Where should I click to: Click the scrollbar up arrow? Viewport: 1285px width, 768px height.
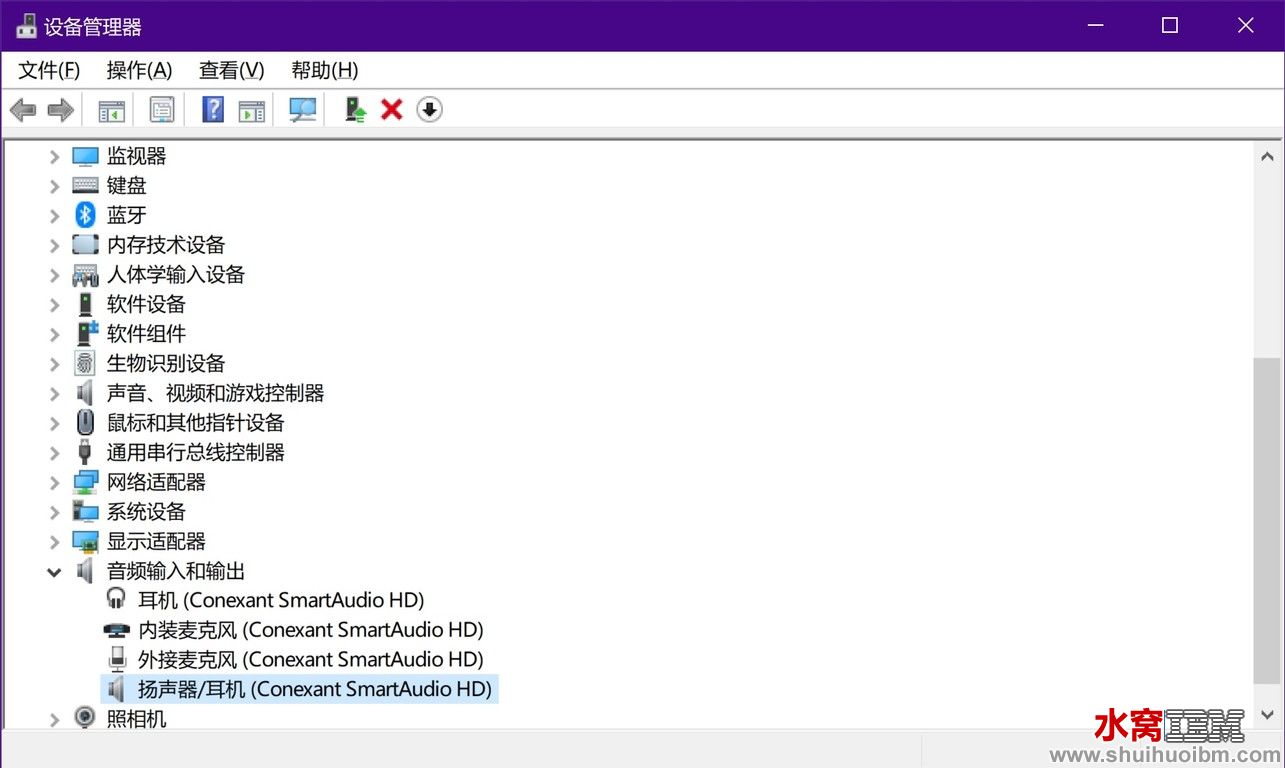tap(1267, 157)
